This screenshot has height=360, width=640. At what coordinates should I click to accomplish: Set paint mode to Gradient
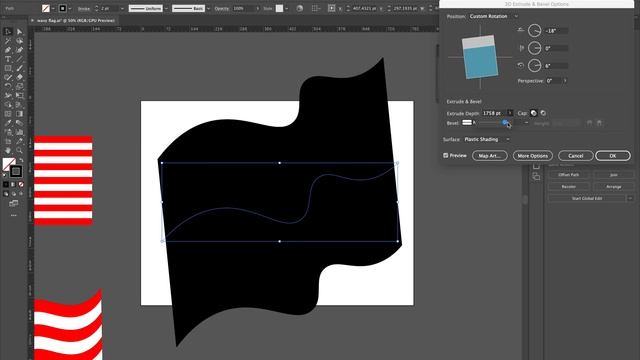[x=13, y=184]
